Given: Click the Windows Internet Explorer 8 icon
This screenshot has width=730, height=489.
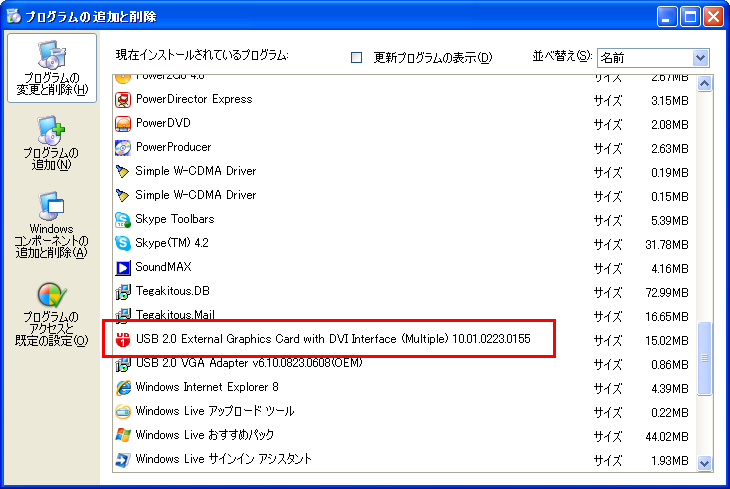Looking at the screenshot, I should click(x=123, y=387).
